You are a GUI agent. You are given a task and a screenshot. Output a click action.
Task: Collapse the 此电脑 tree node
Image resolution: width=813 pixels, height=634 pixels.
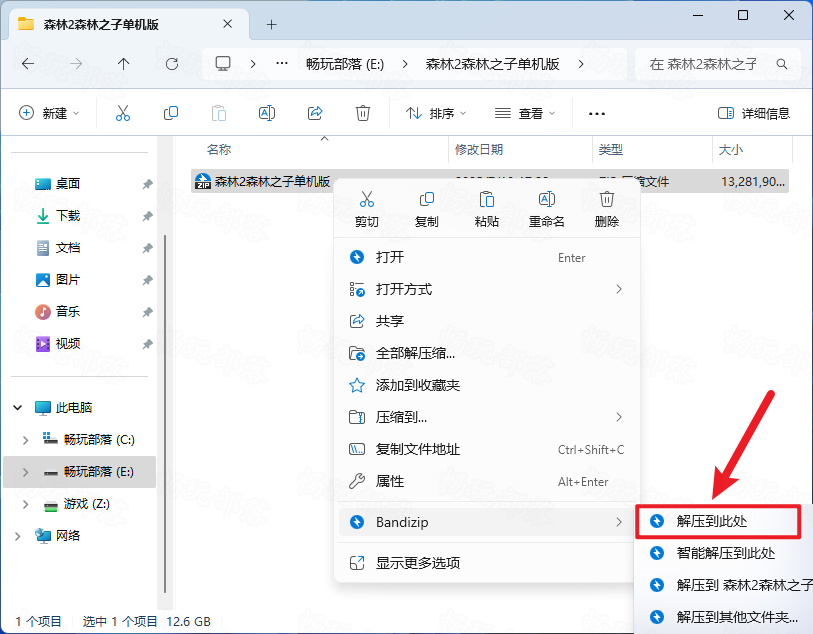point(18,407)
